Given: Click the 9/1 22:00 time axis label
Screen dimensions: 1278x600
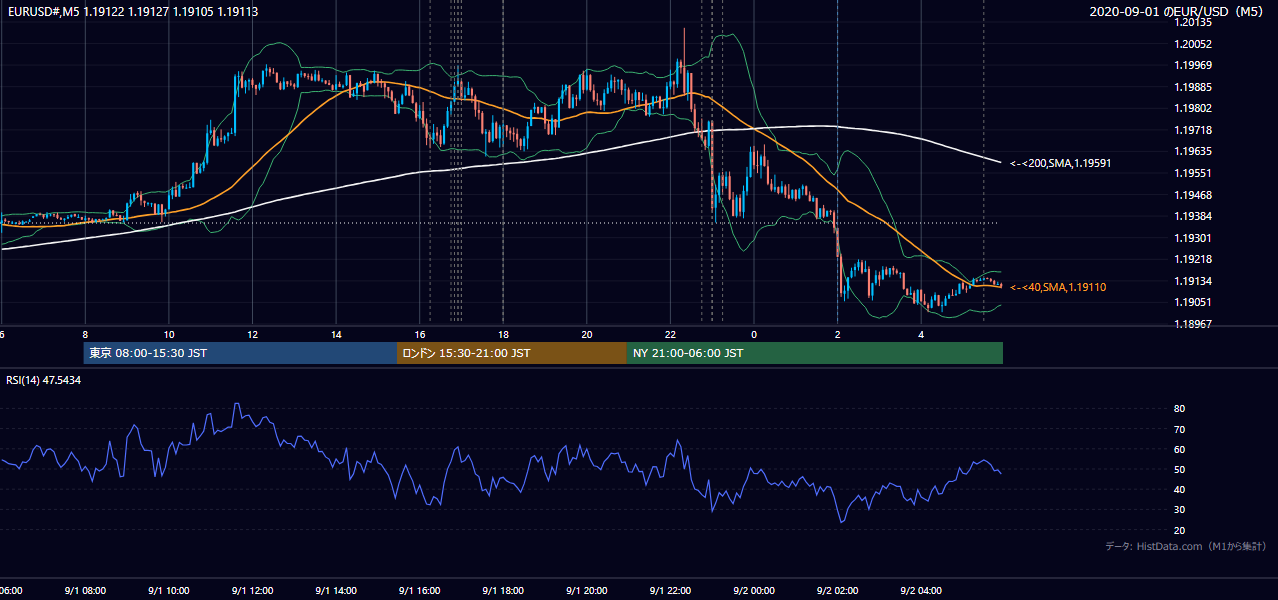Looking at the screenshot, I should coord(670,591).
